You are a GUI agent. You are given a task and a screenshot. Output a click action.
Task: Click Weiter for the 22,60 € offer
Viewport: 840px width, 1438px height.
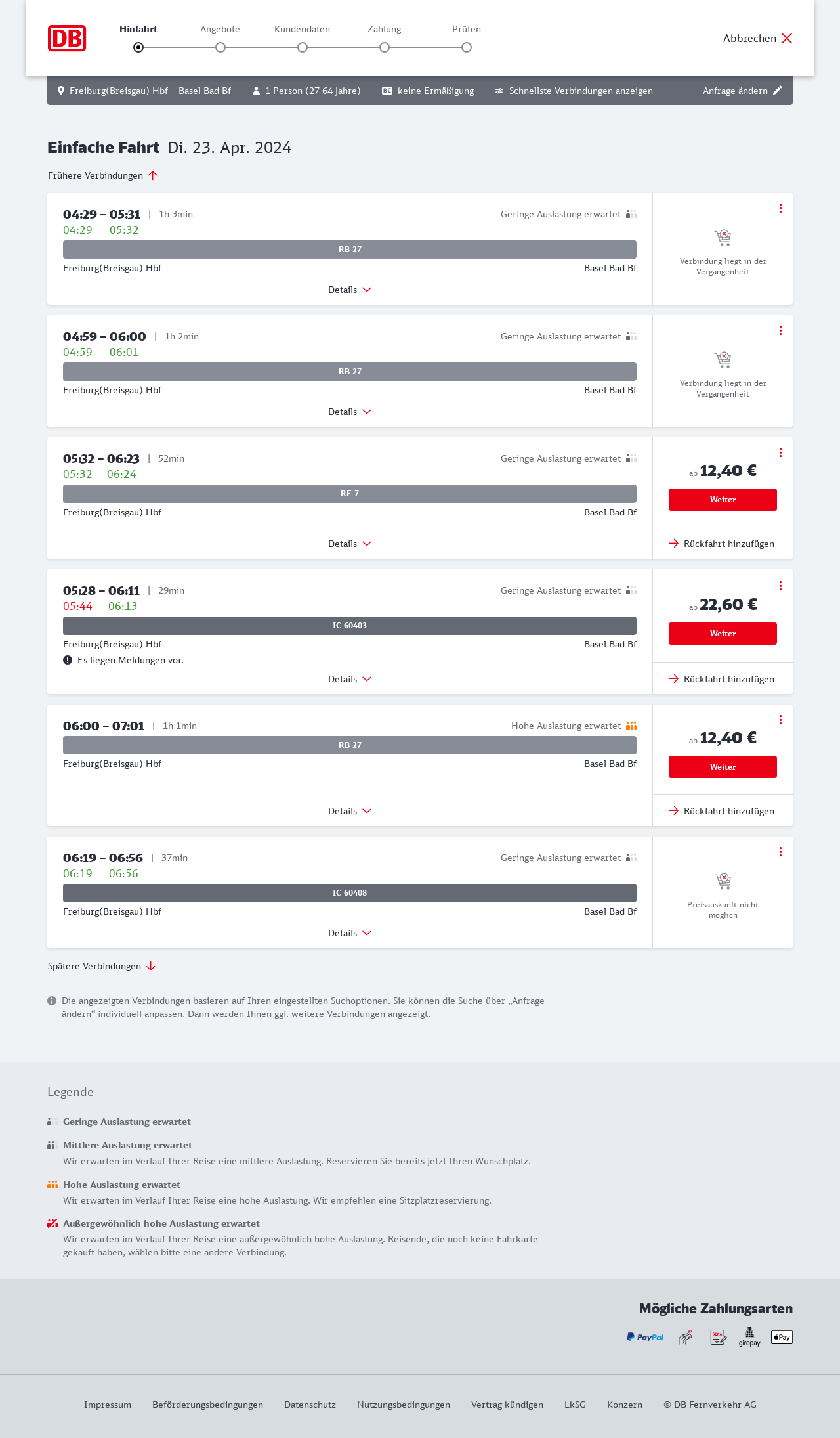pyautogui.click(x=723, y=634)
